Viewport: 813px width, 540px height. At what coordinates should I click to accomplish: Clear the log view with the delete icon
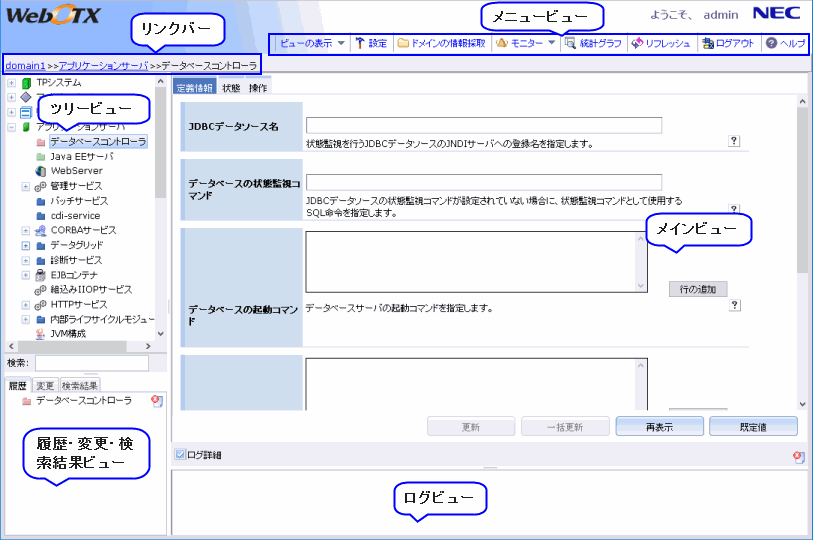coord(796,456)
